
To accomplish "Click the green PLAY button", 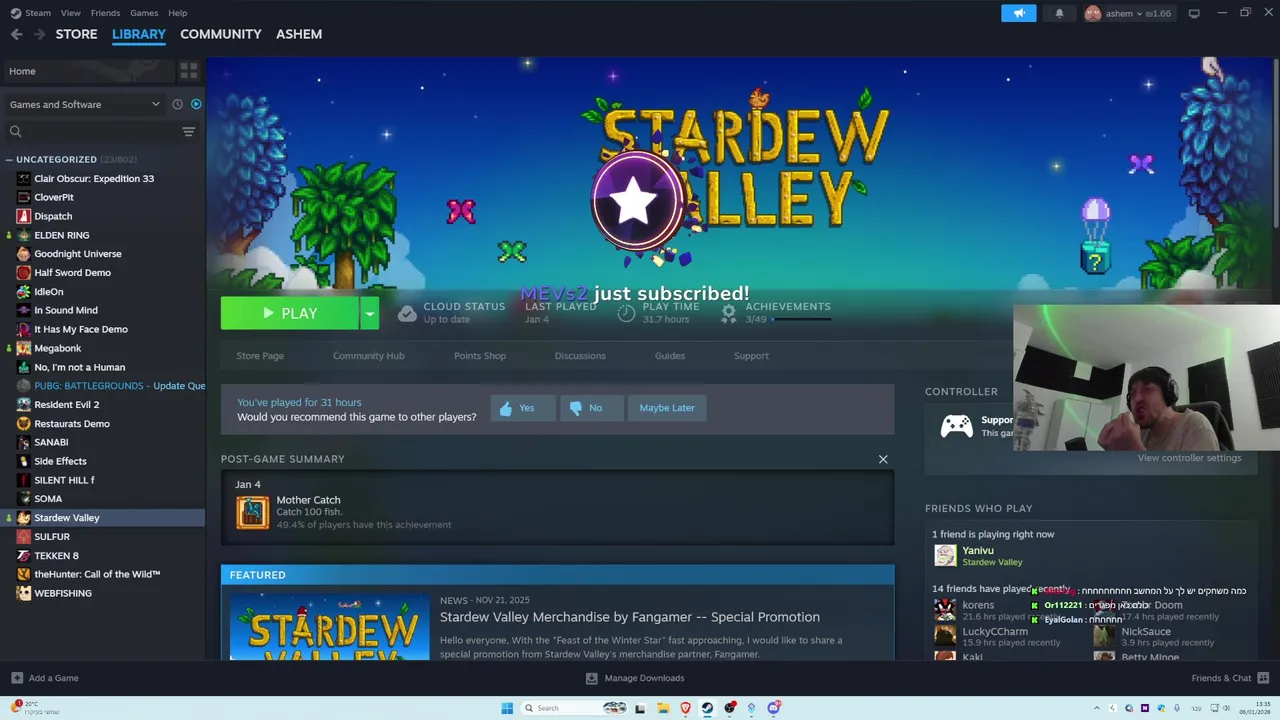I will tap(289, 313).
